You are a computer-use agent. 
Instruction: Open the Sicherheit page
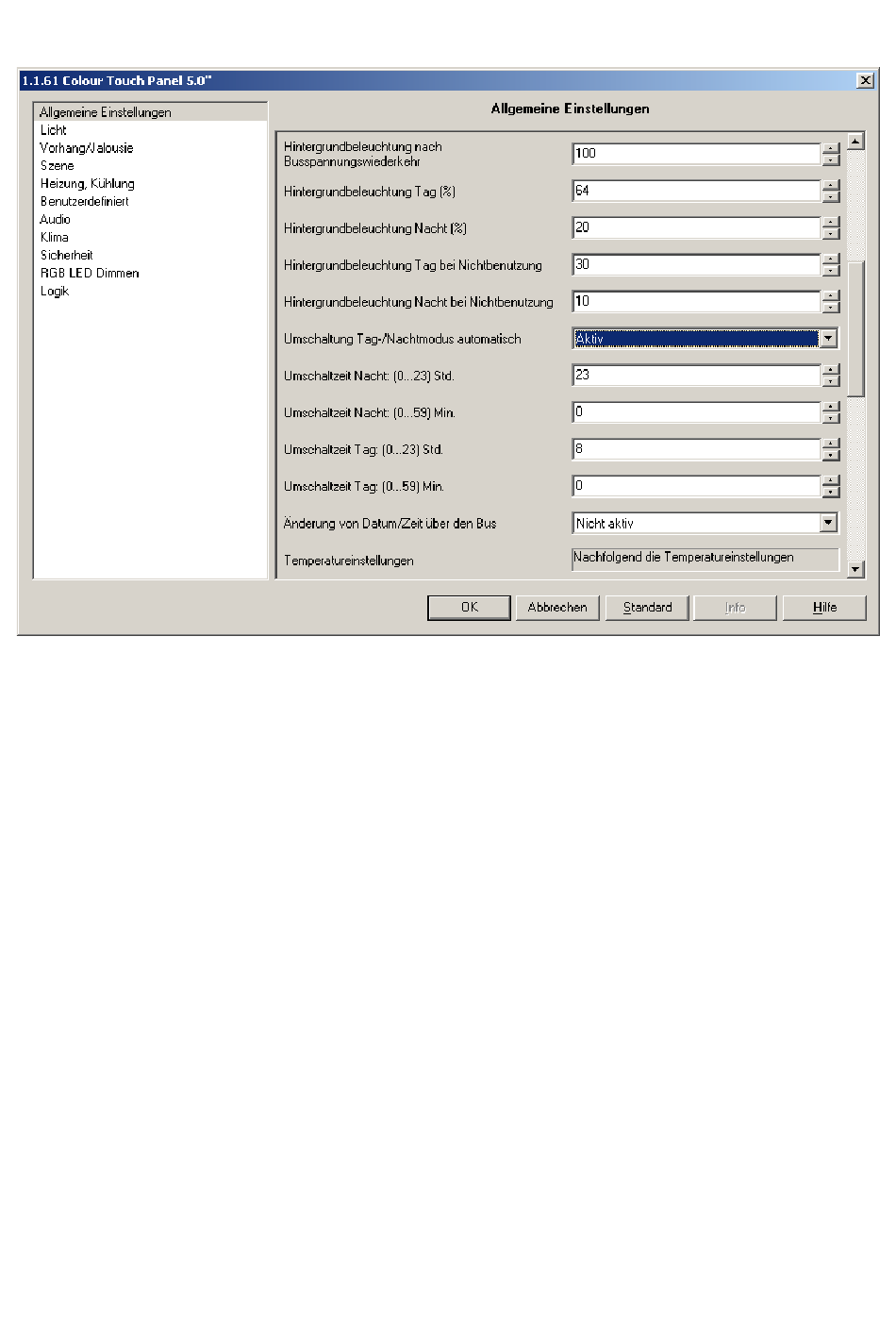67,256
